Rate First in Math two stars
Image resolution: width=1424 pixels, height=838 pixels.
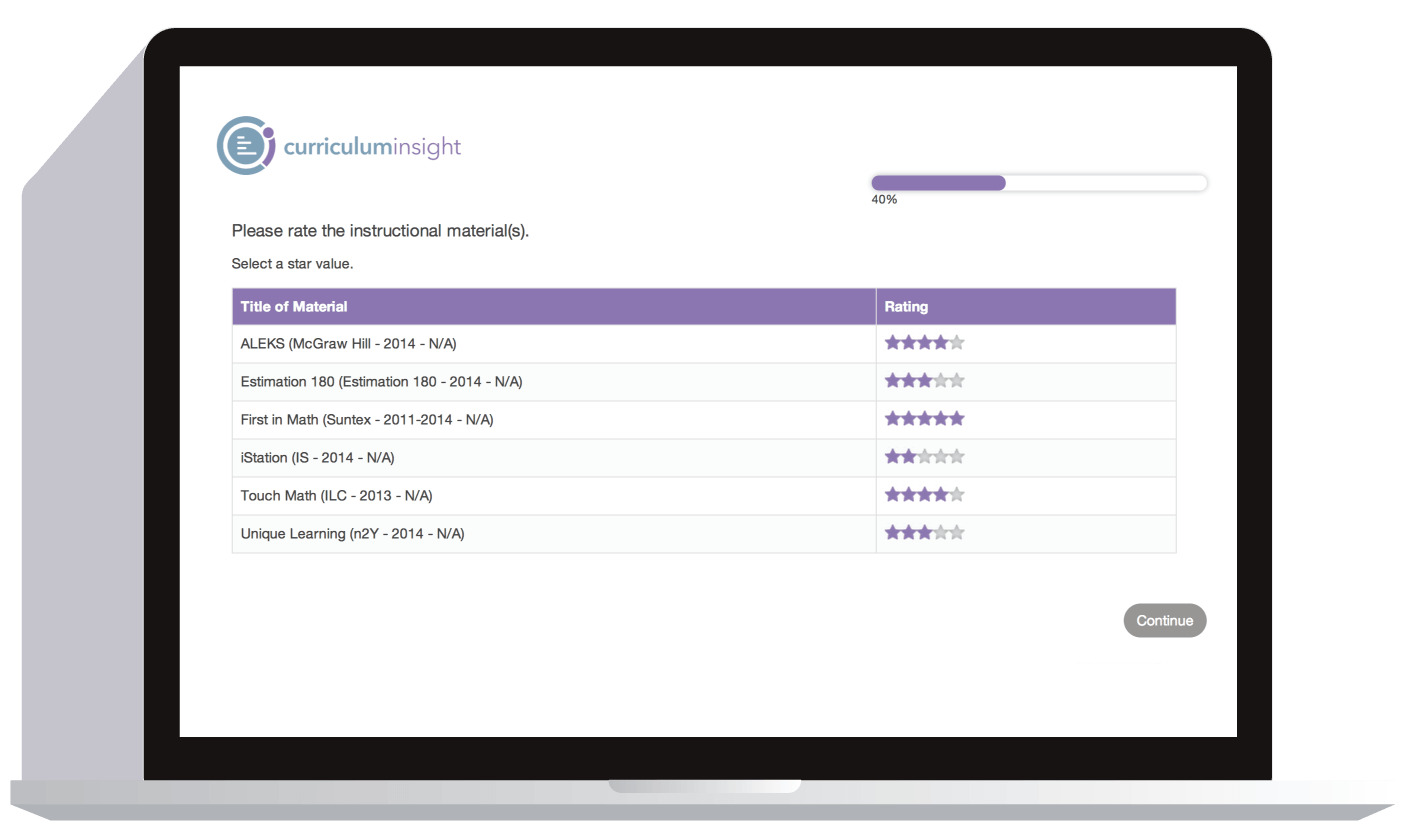[x=909, y=419]
